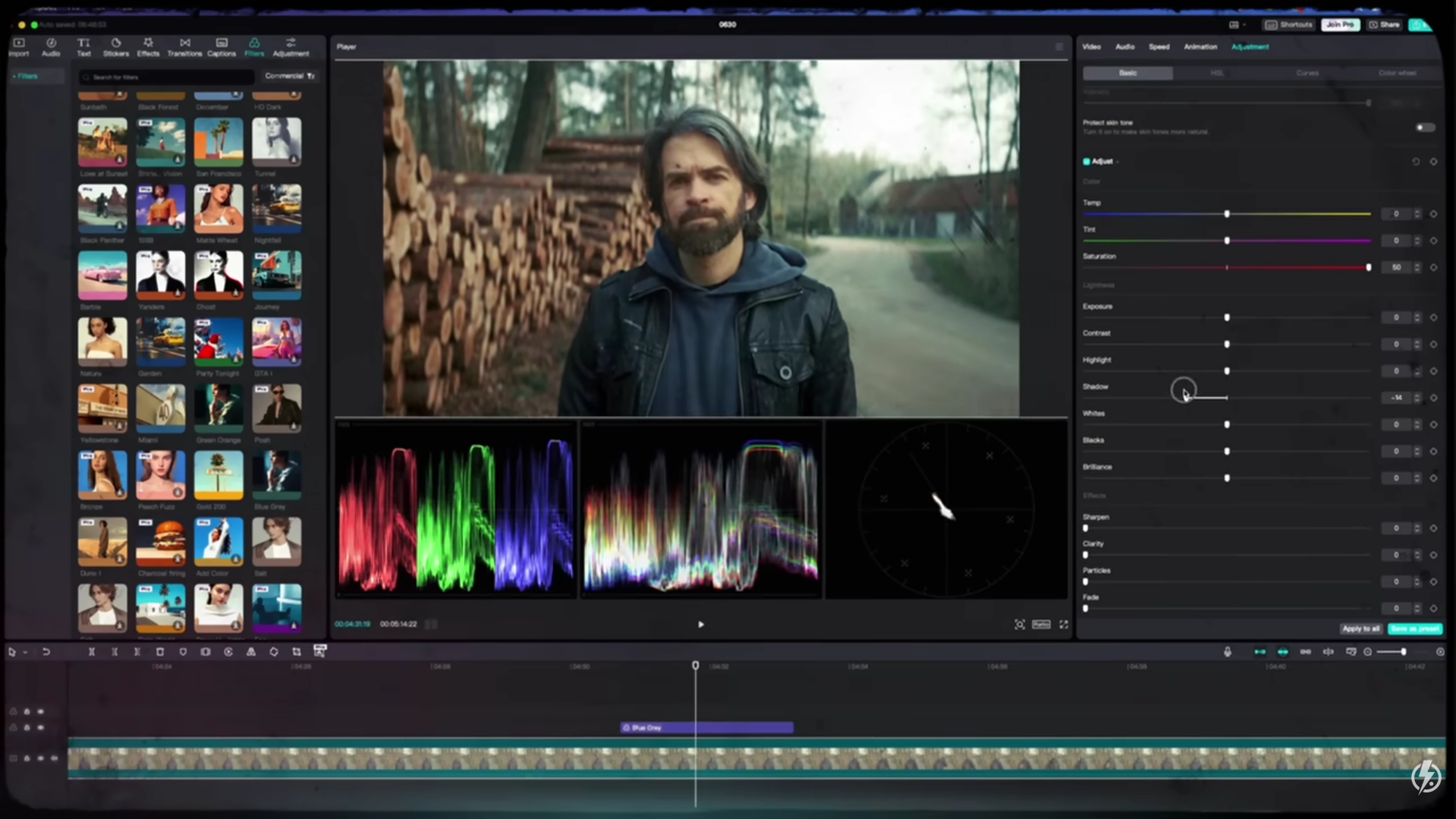Open the Stickers panel
Screen dimensions: 1456x819
tap(115, 47)
